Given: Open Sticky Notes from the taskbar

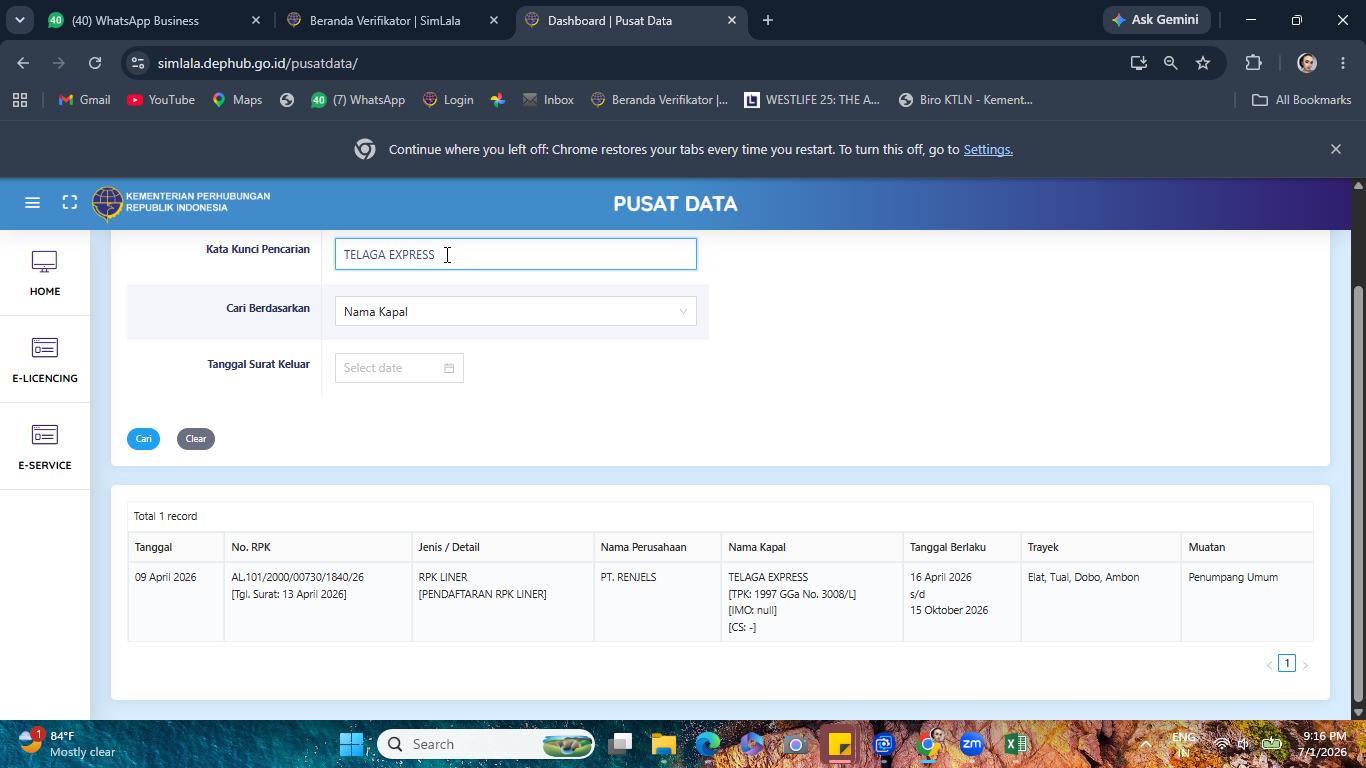Looking at the screenshot, I should click(839, 744).
